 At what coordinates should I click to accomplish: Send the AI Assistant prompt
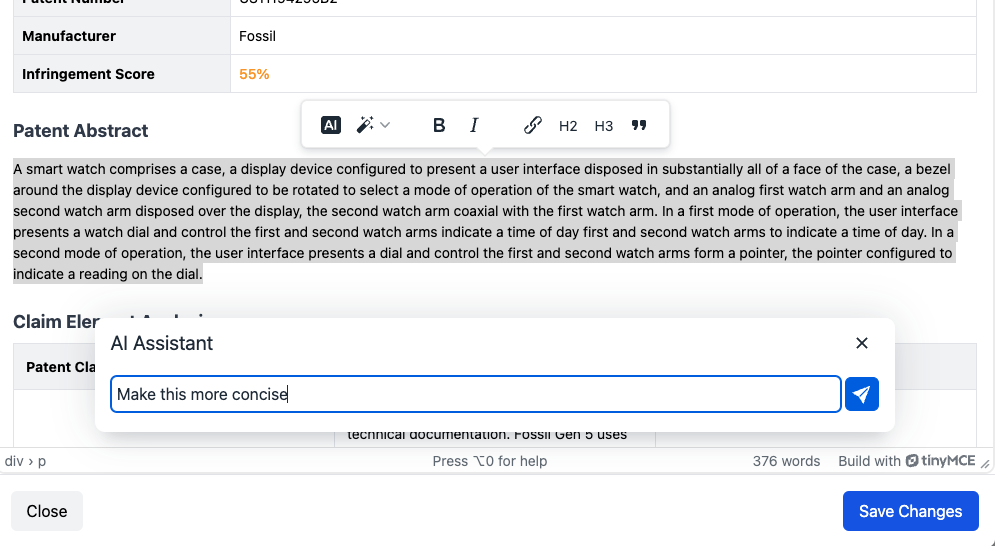(862, 394)
